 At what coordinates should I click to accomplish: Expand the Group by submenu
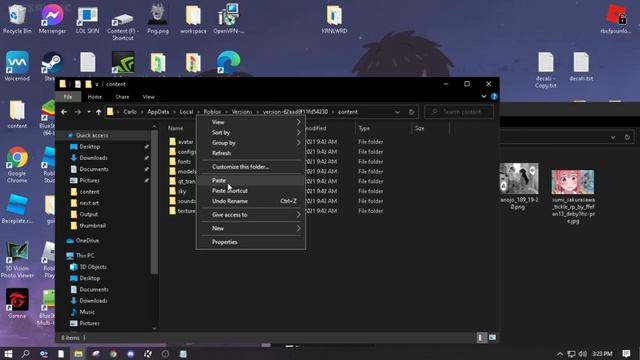coord(251,143)
